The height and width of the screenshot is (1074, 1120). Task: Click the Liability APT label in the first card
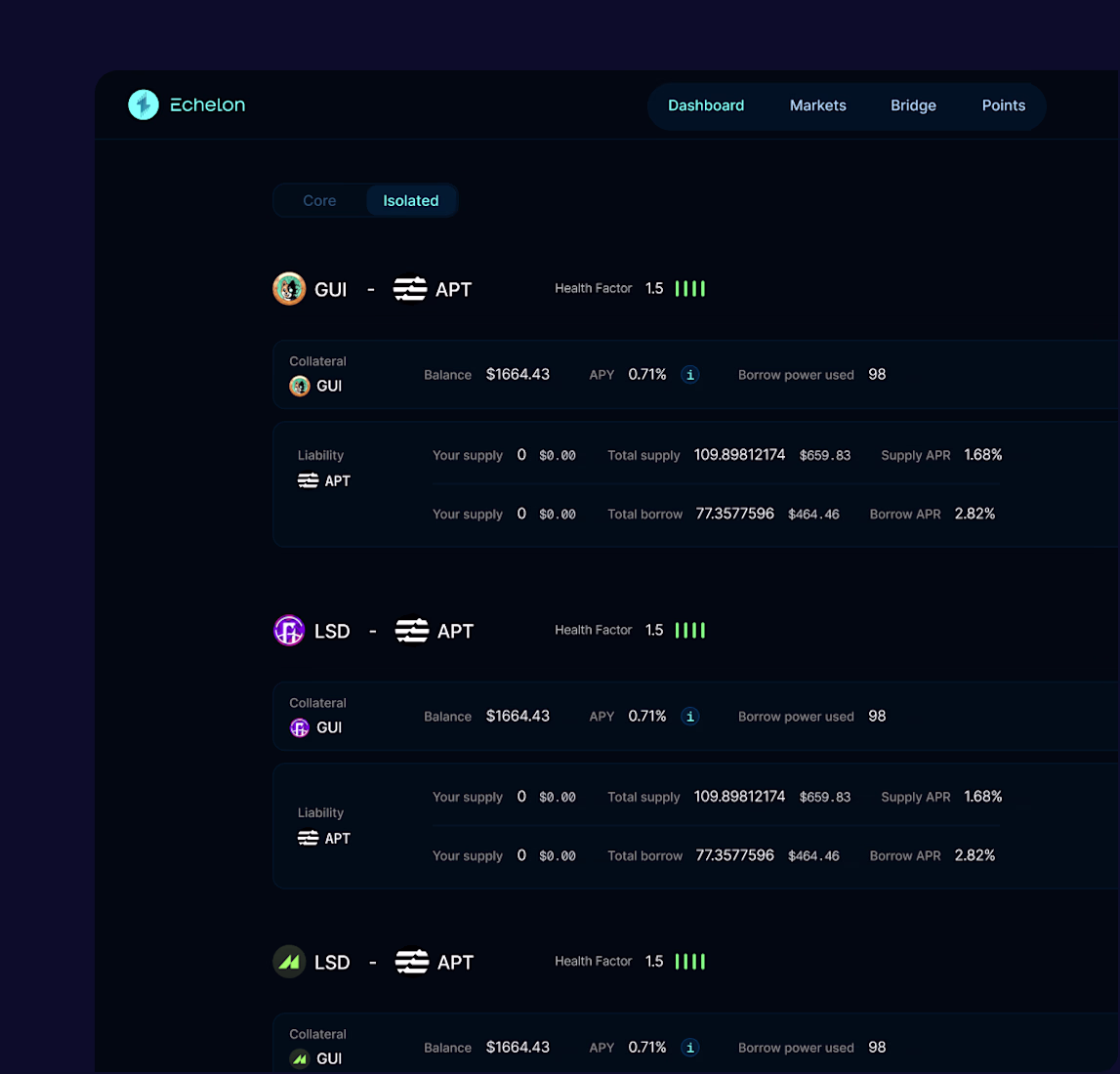pos(337,480)
